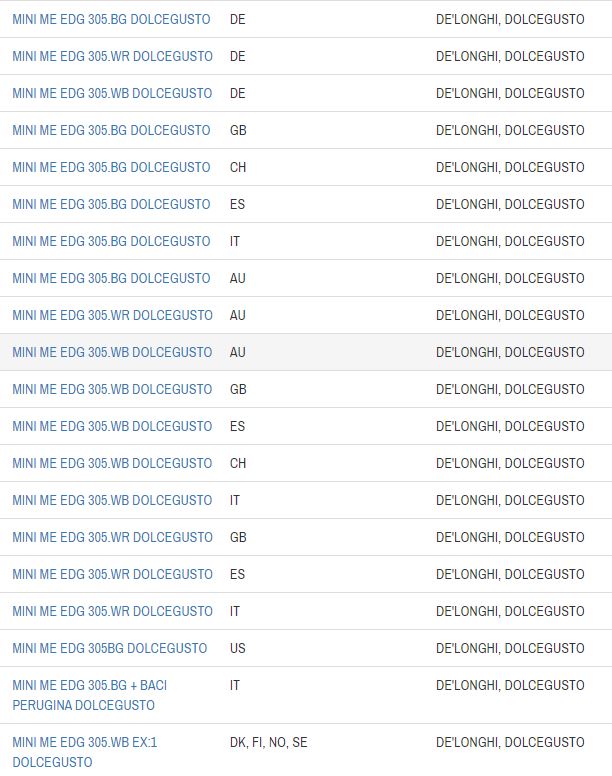
Task: Select MINI ME EDG 305.WR link for ES
Action: (x=112, y=574)
